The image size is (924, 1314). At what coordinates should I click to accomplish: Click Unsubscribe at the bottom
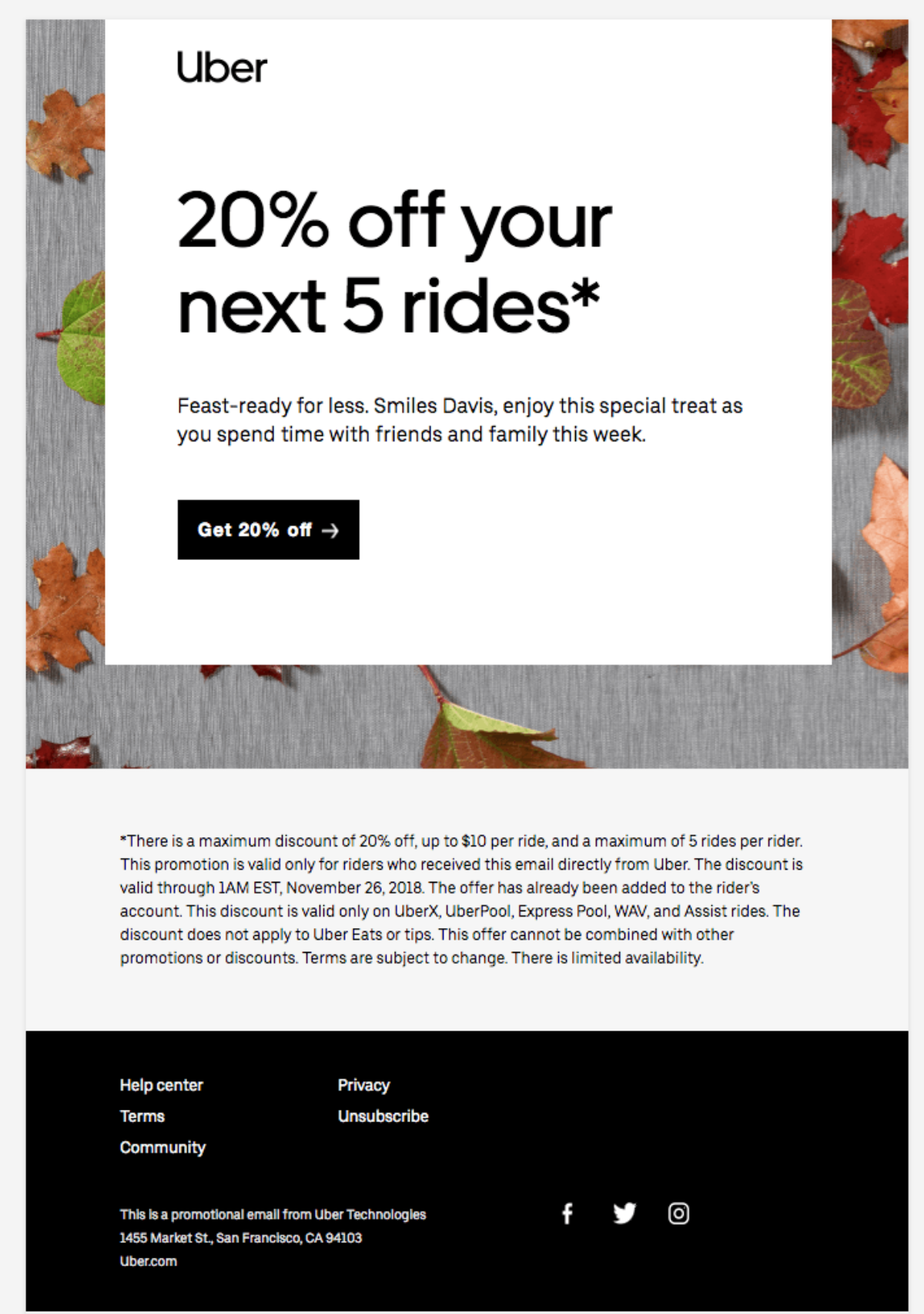383,1116
